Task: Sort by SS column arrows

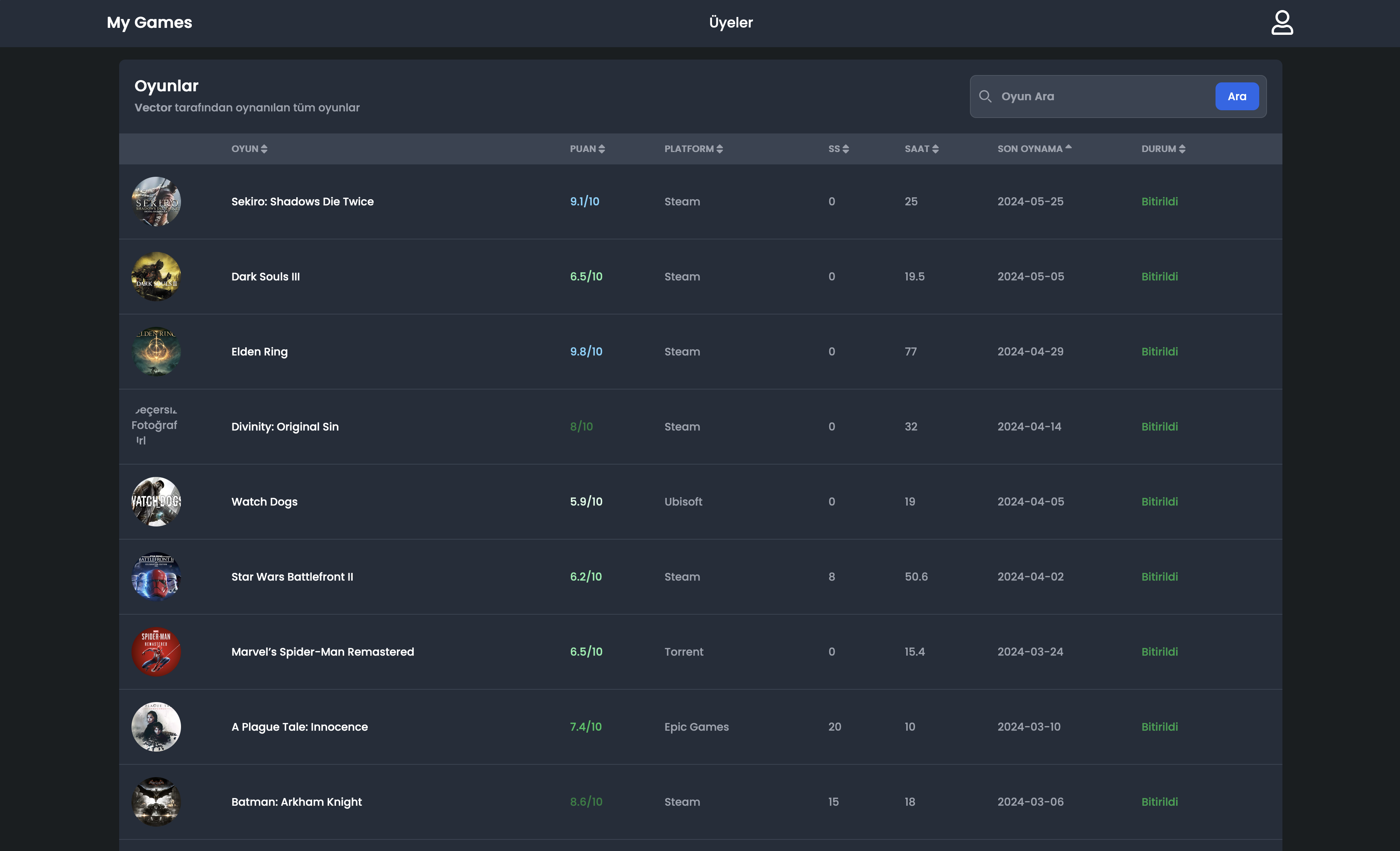Action: click(x=845, y=149)
